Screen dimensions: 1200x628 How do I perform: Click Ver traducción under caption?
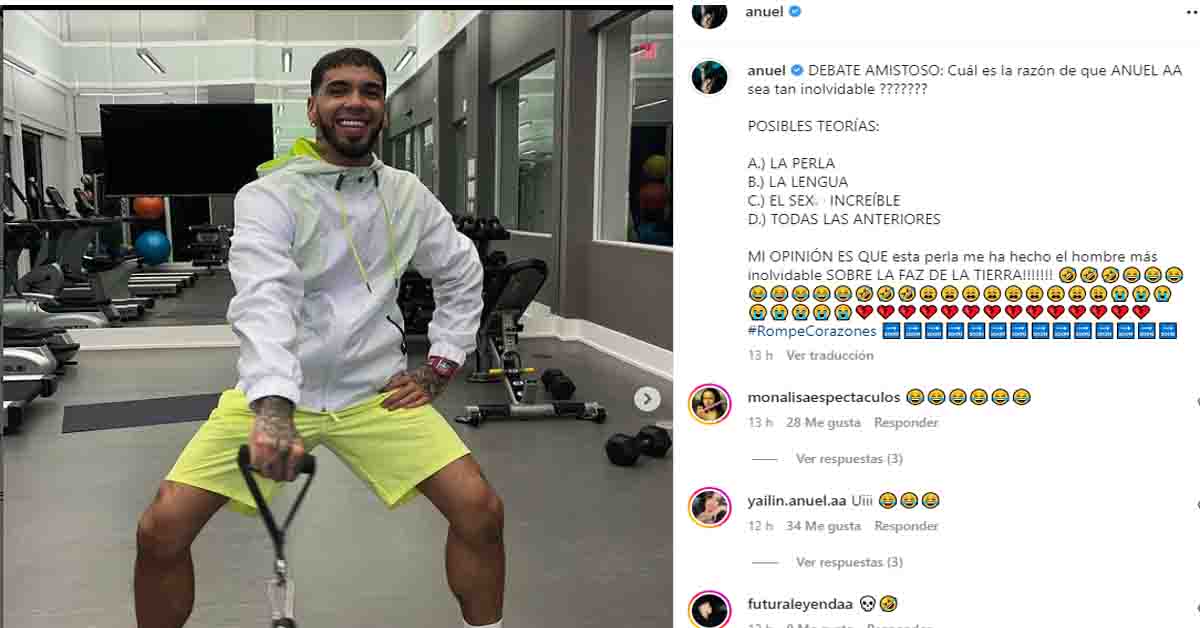pyautogui.click(x=829, y=355)
